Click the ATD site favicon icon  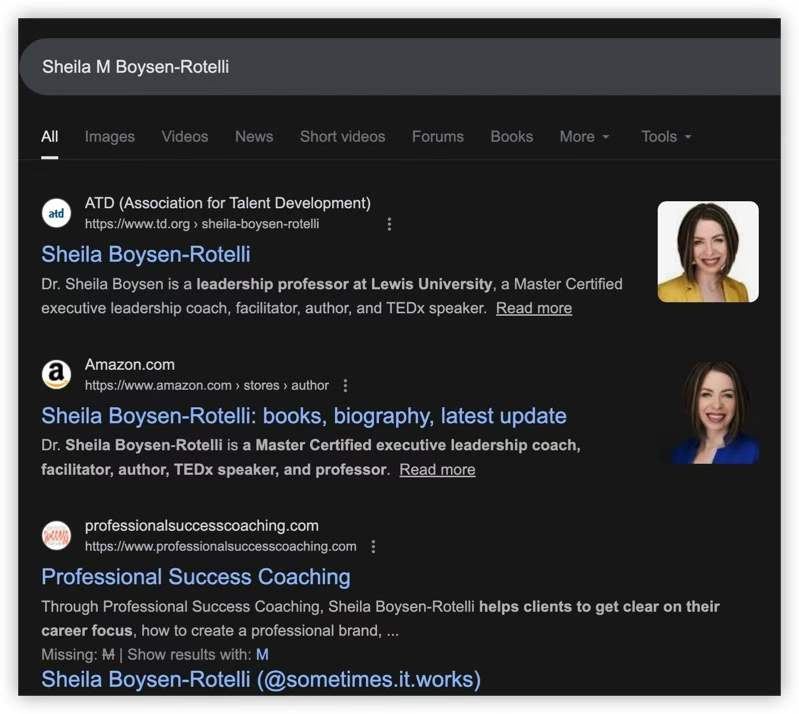pos(57,213)
